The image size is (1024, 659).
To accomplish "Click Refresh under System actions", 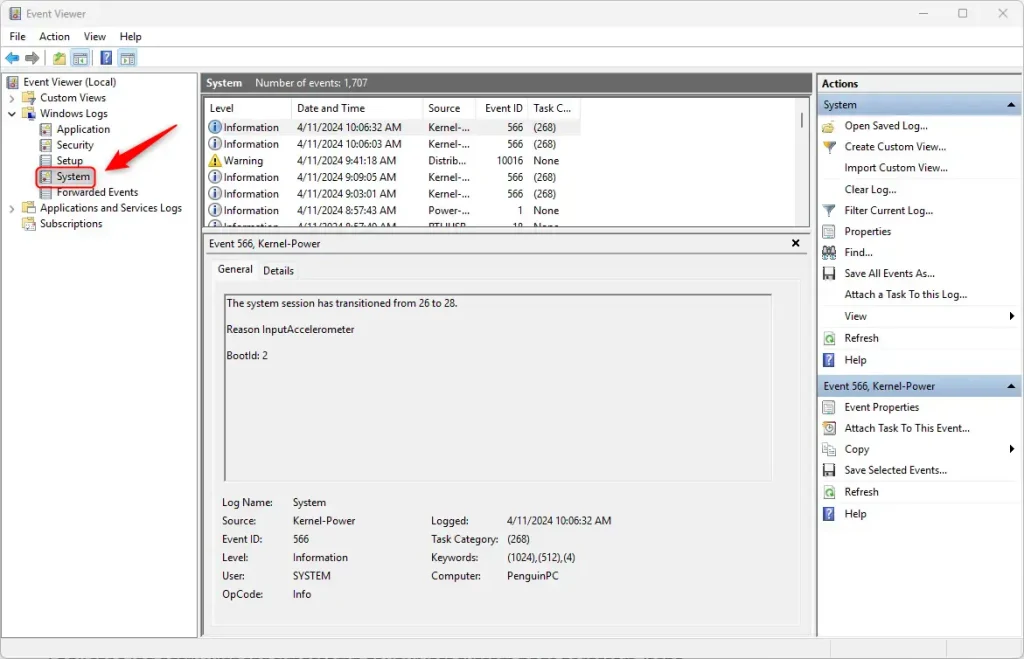I will [861, 338].
